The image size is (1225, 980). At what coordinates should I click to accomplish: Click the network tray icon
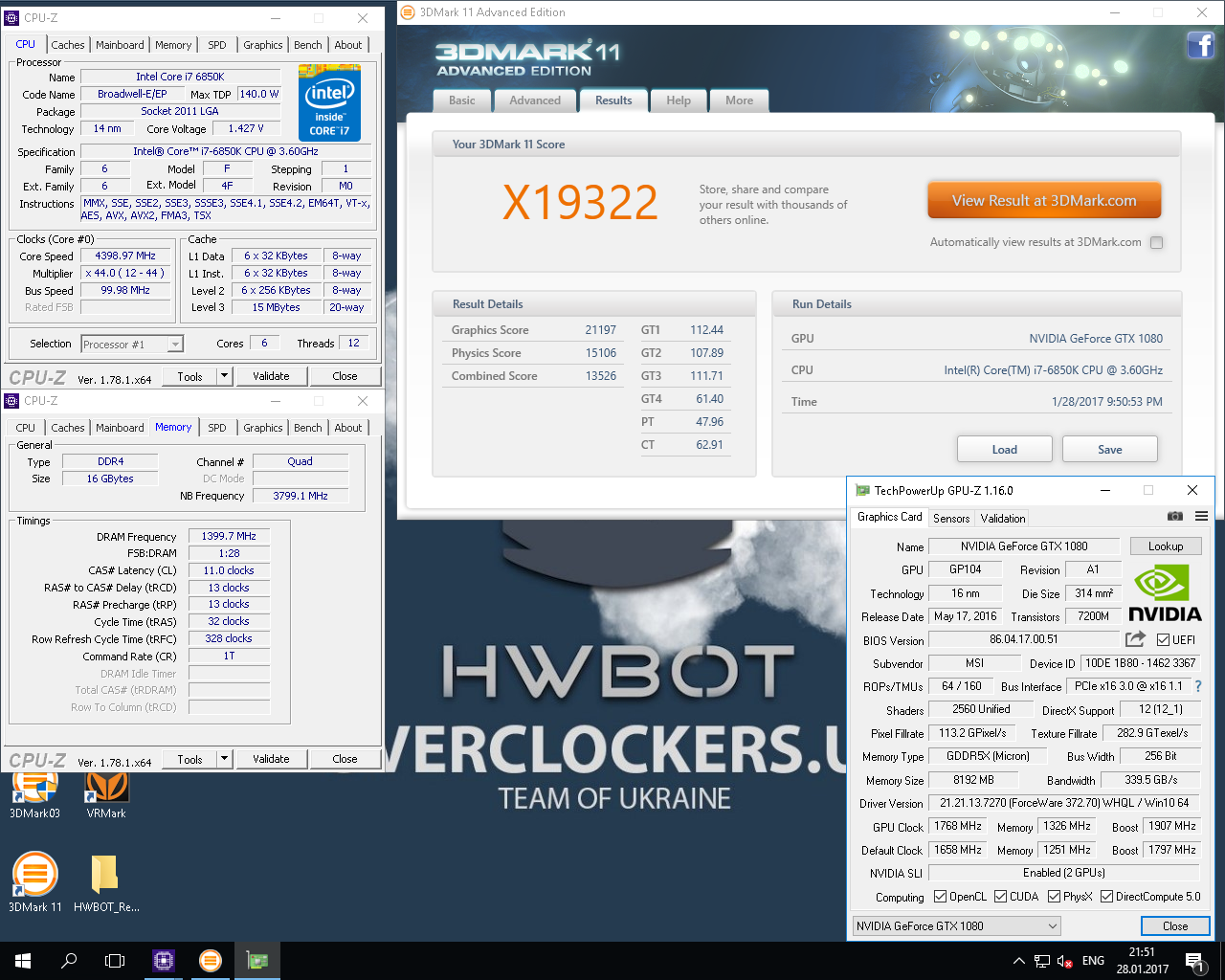click(1042, 961)
